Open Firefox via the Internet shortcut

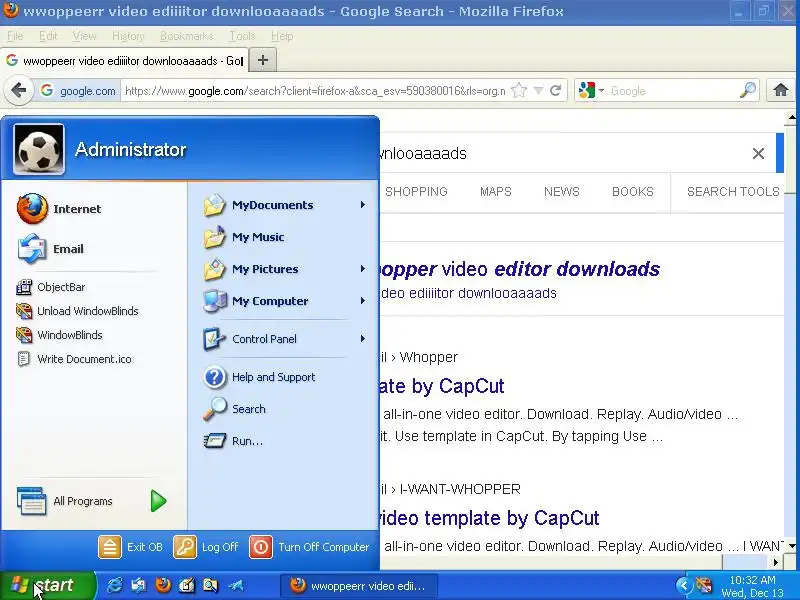59,209
